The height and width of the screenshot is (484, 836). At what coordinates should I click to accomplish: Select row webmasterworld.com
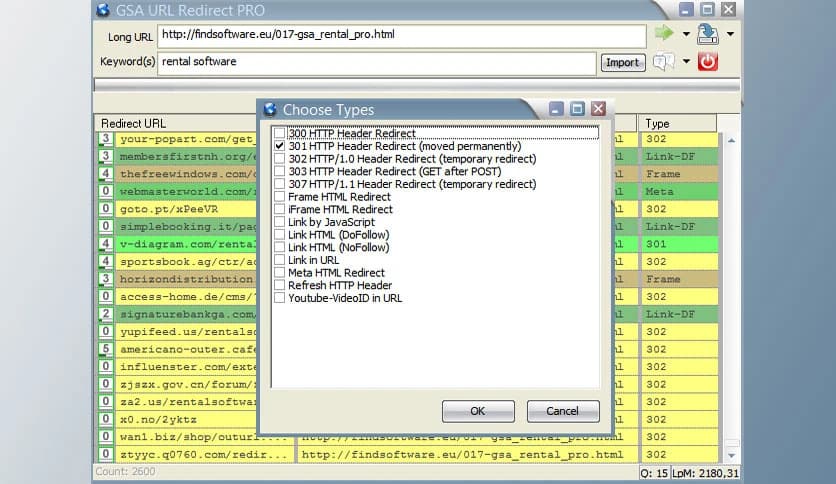point(186,191)
